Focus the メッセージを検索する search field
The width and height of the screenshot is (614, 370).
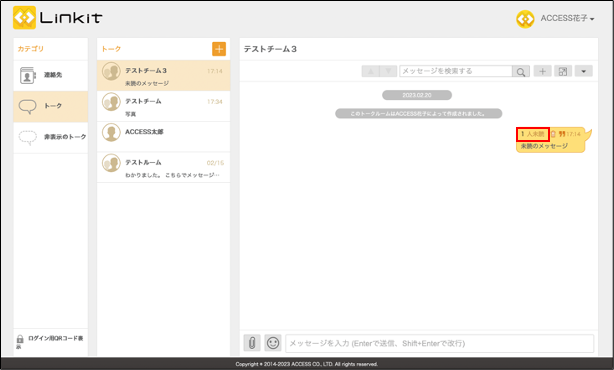pyautogui.click(x=456, y=71)
